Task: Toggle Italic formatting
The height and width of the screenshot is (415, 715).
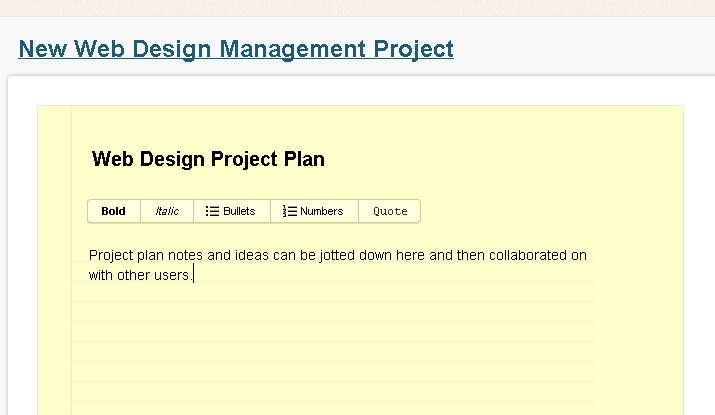Action: [167, 211]
